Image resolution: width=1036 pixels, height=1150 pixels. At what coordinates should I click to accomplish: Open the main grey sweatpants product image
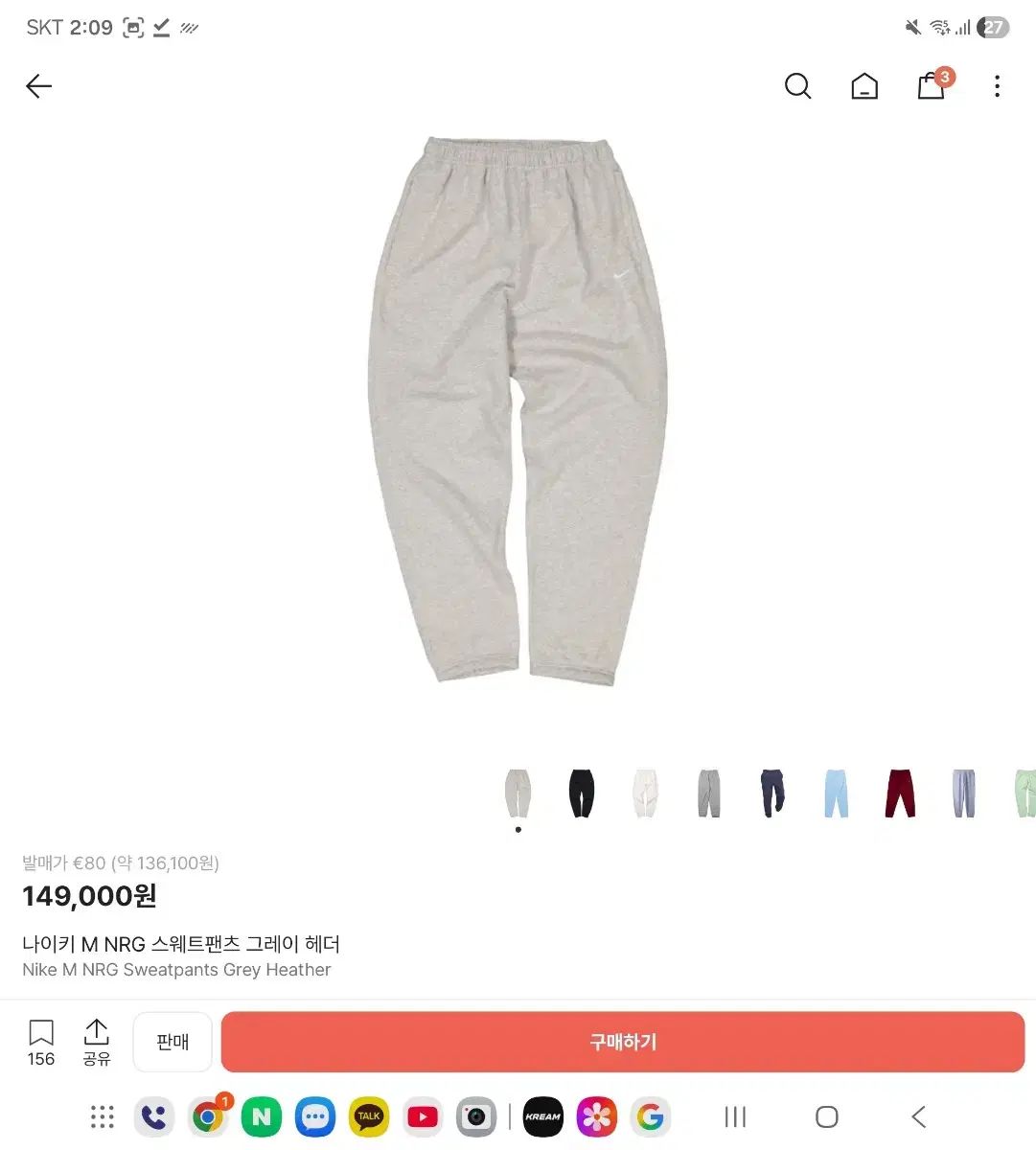(518, 412)
